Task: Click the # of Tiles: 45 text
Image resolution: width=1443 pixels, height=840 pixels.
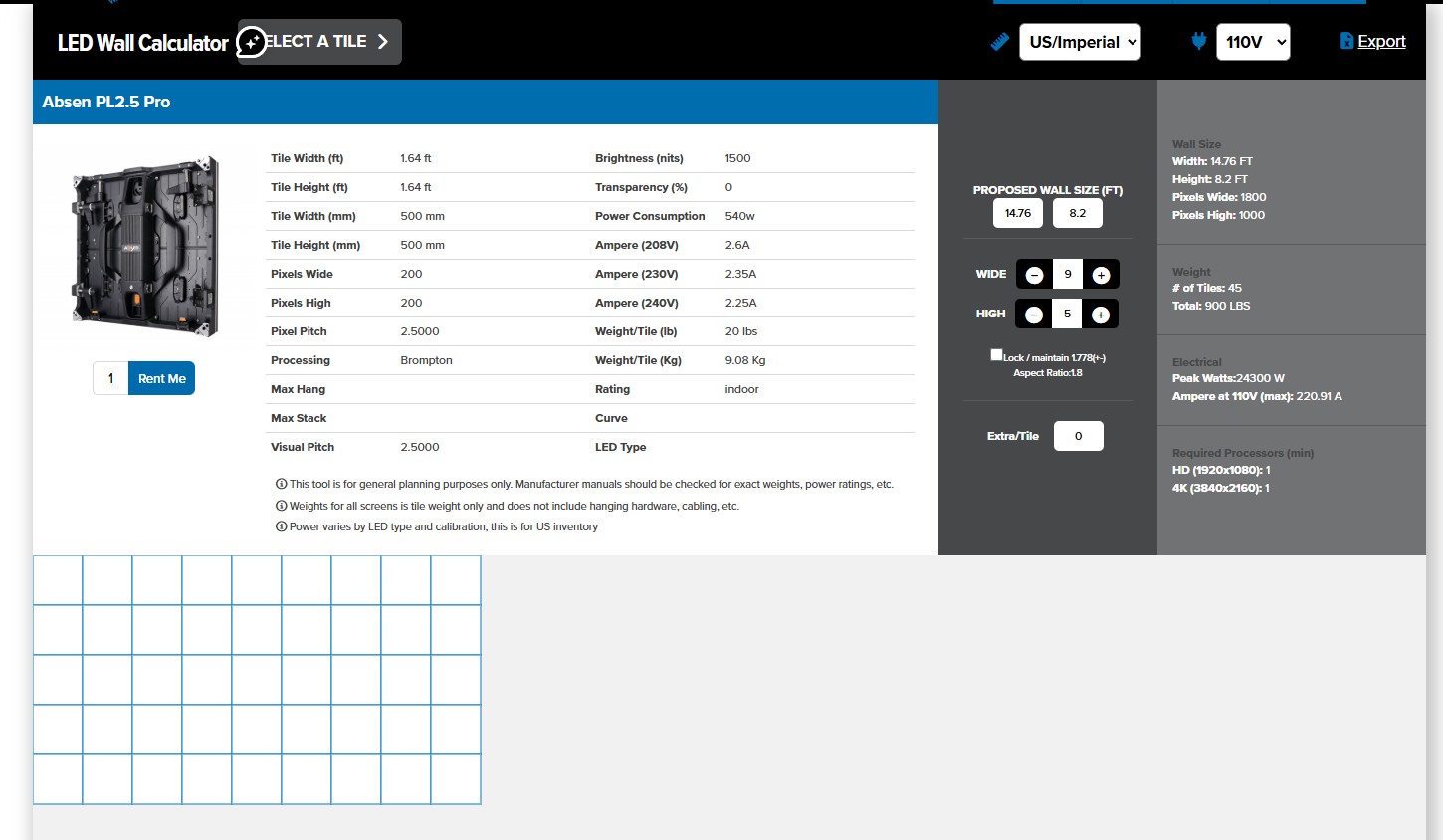Action: (1207, 288)
